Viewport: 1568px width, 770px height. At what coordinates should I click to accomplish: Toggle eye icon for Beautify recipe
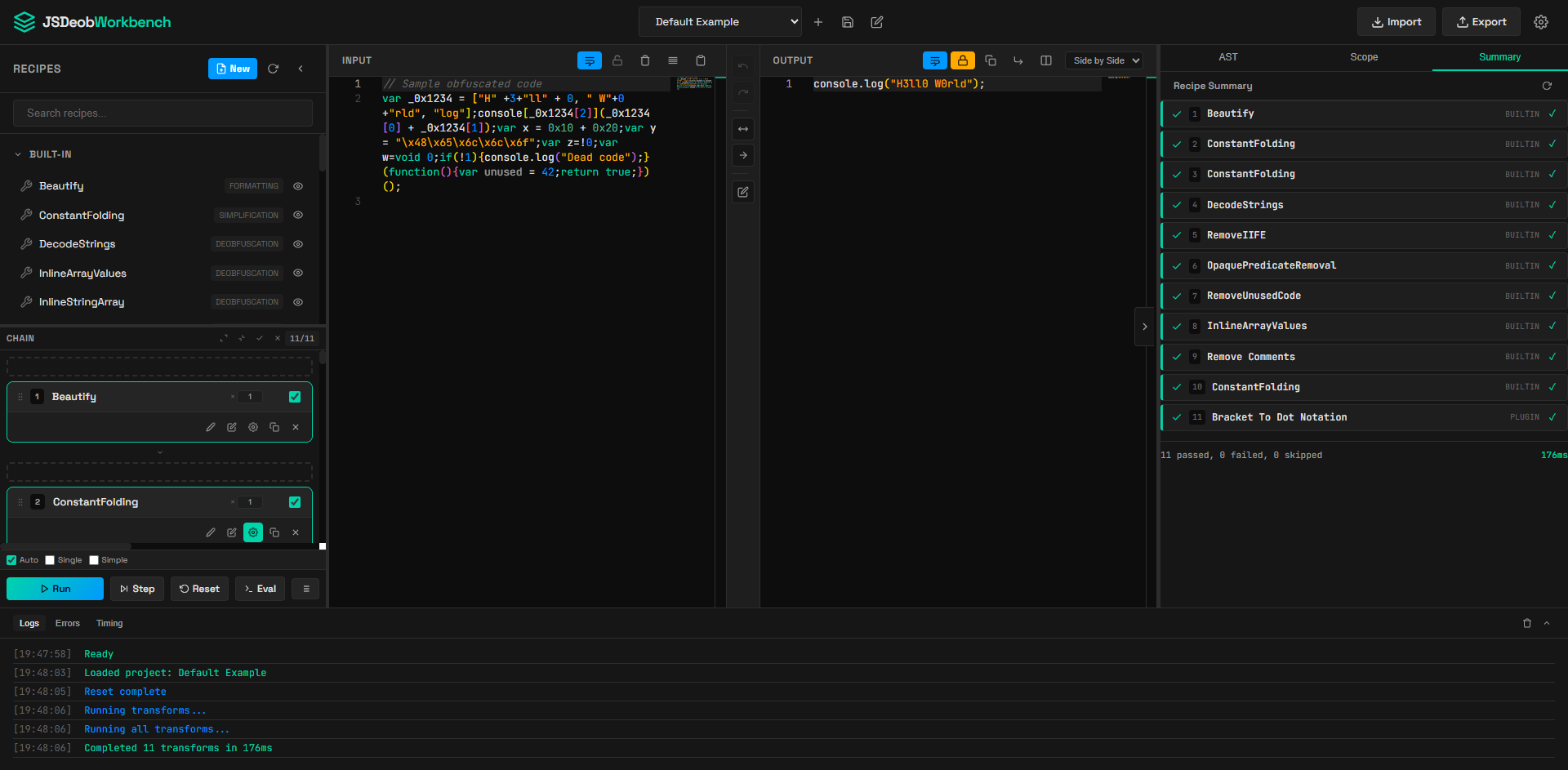pyautogui.click(x=298, y=186)
